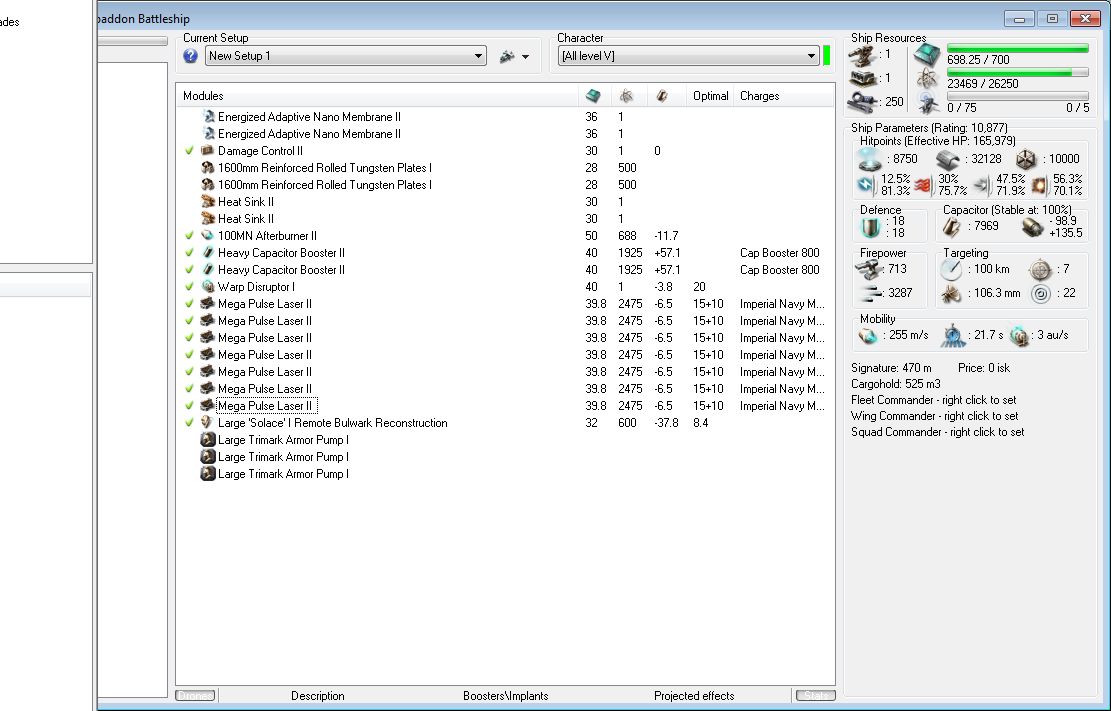The height and width of the screenshot is (711, 1111).
Task: Click the Signature: 470 m text
Action: [x=891, y=368]
